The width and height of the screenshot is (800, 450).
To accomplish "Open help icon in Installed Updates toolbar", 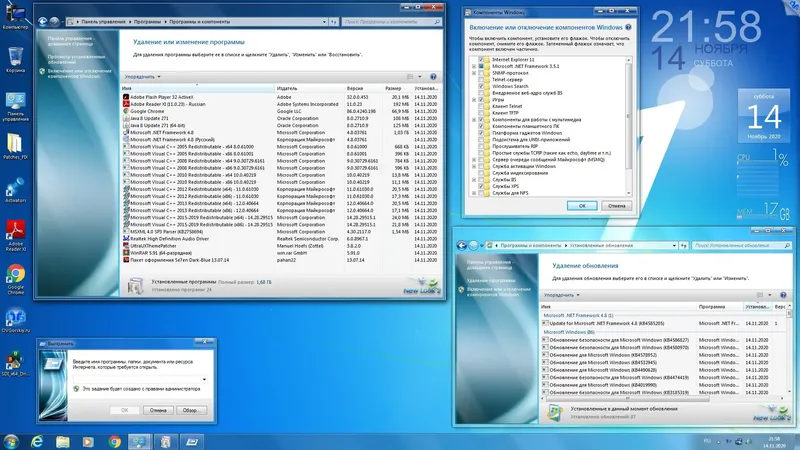I will click(783, 295).
